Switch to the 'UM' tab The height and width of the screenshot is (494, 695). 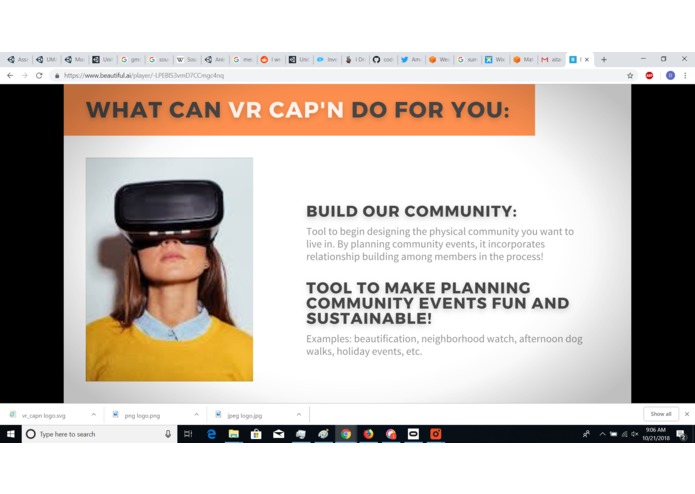46,59
